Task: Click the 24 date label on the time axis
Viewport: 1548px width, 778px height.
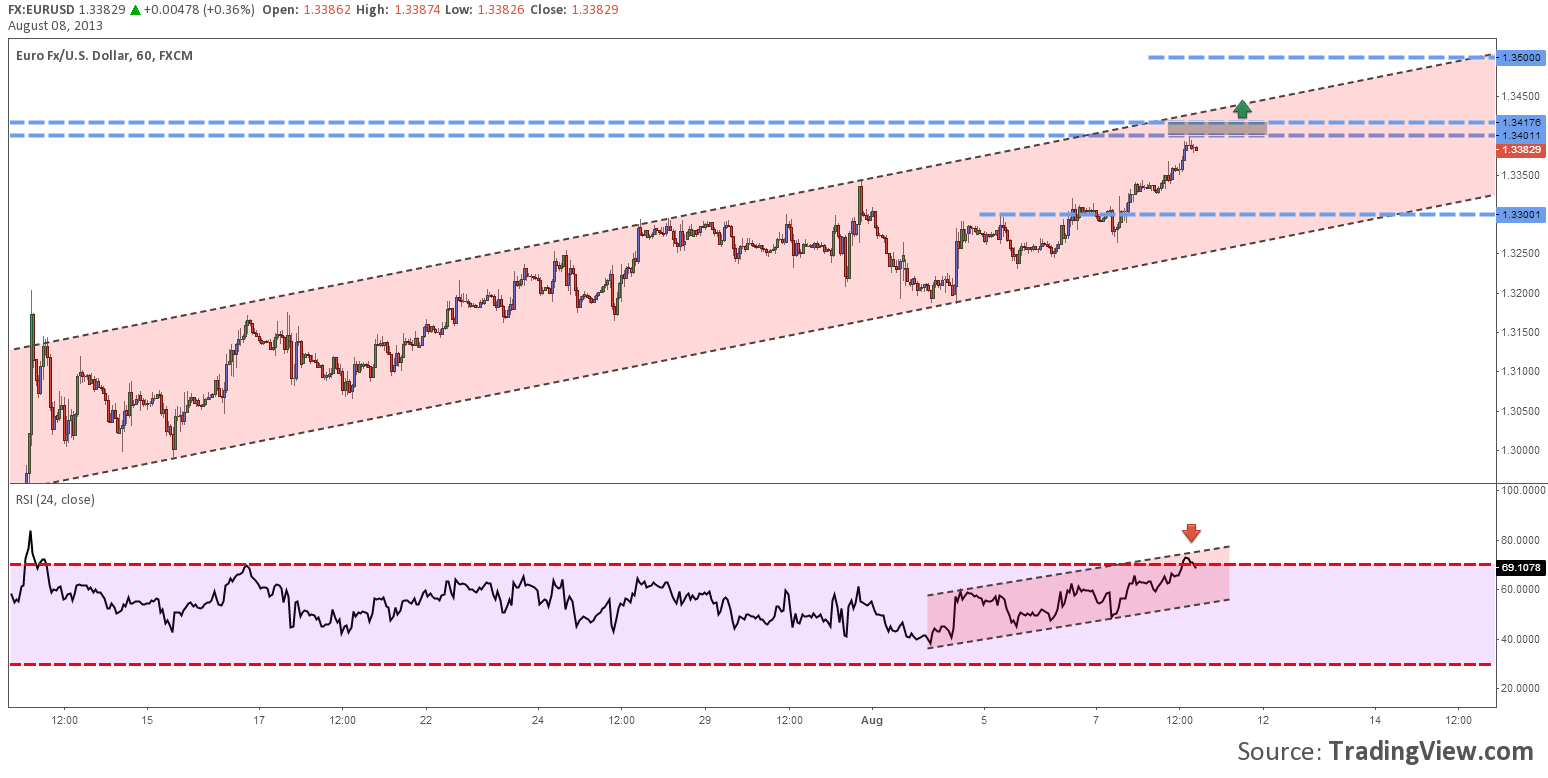Action: click(537, 719)
